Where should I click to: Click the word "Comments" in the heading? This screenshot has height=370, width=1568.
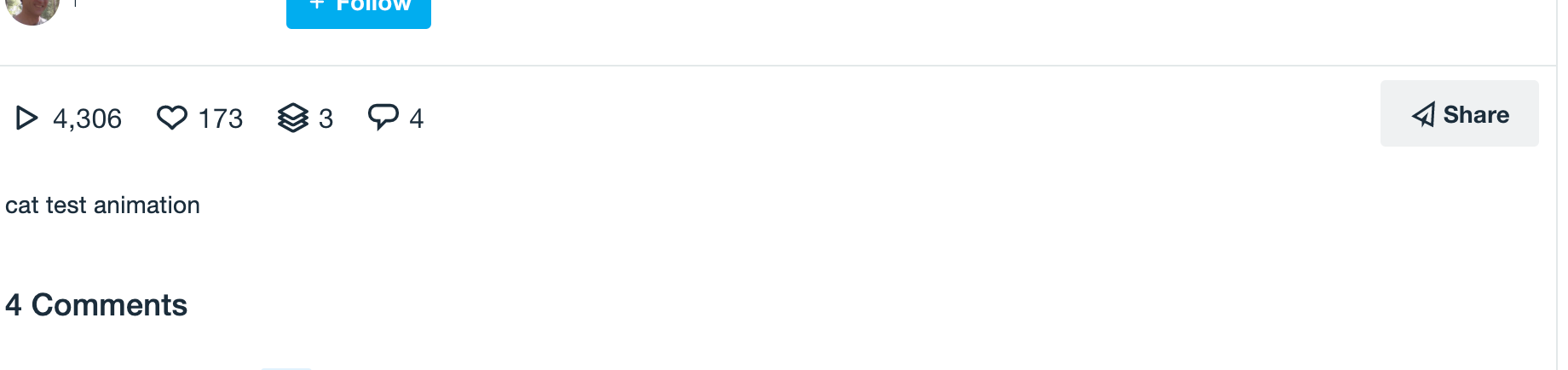click(109, 305)
